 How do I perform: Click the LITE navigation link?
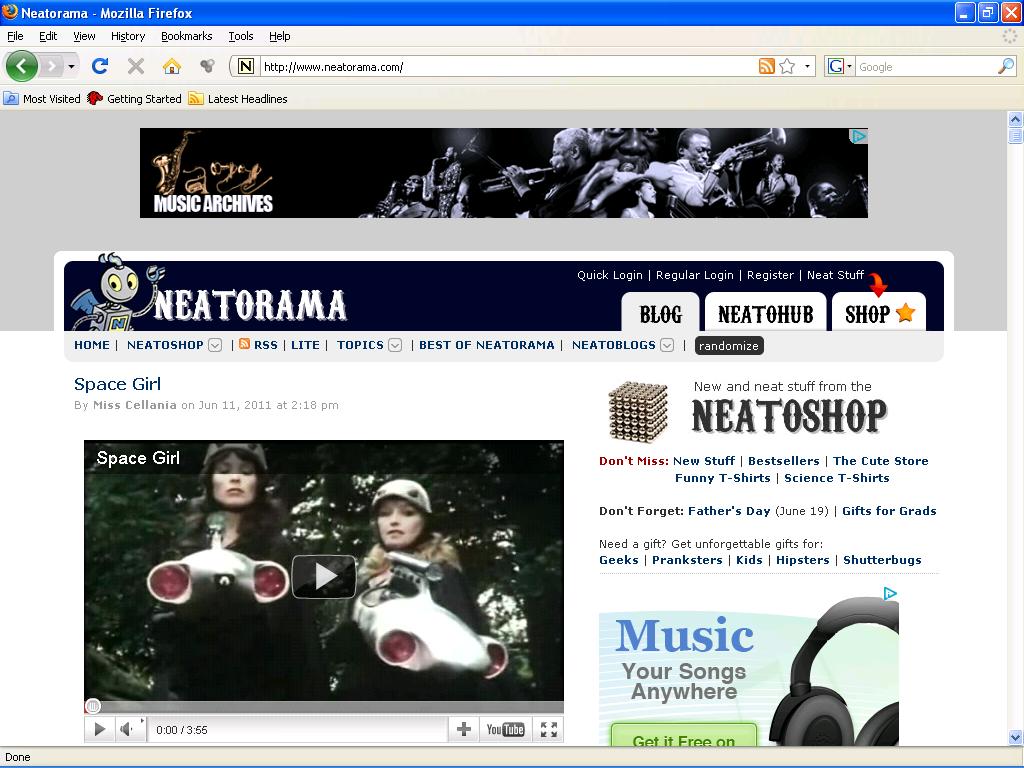pos(305,345)
